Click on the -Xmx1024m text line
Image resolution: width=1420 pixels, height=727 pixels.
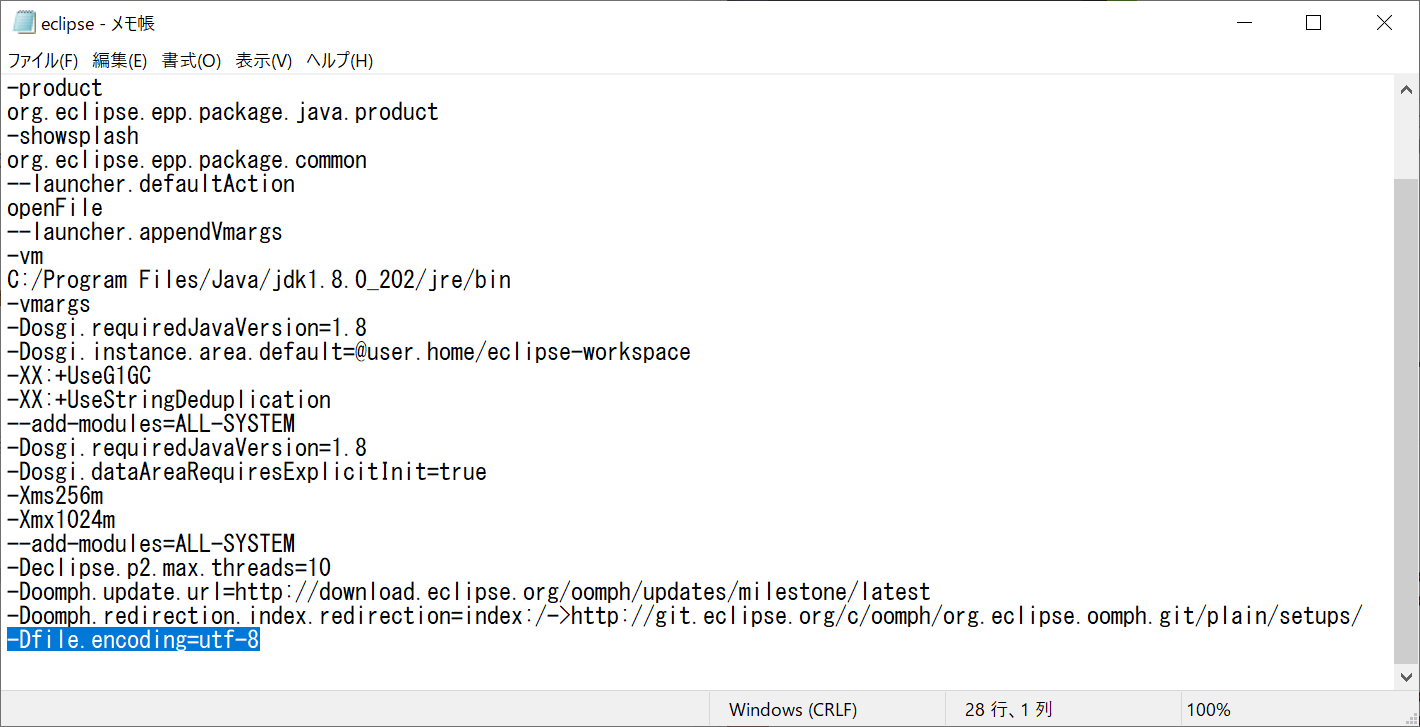(x=60, y=519)
